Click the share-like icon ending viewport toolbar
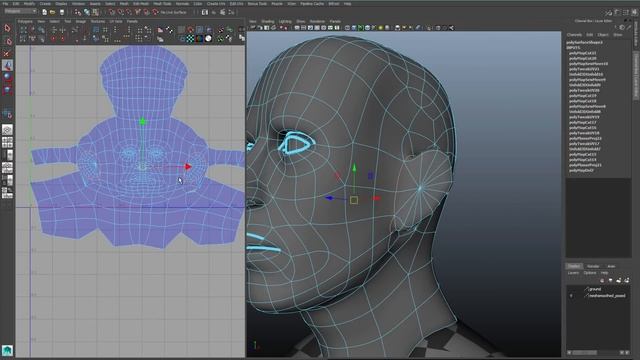The height and width of the screenshot is (360, 640). coord(451,28)
